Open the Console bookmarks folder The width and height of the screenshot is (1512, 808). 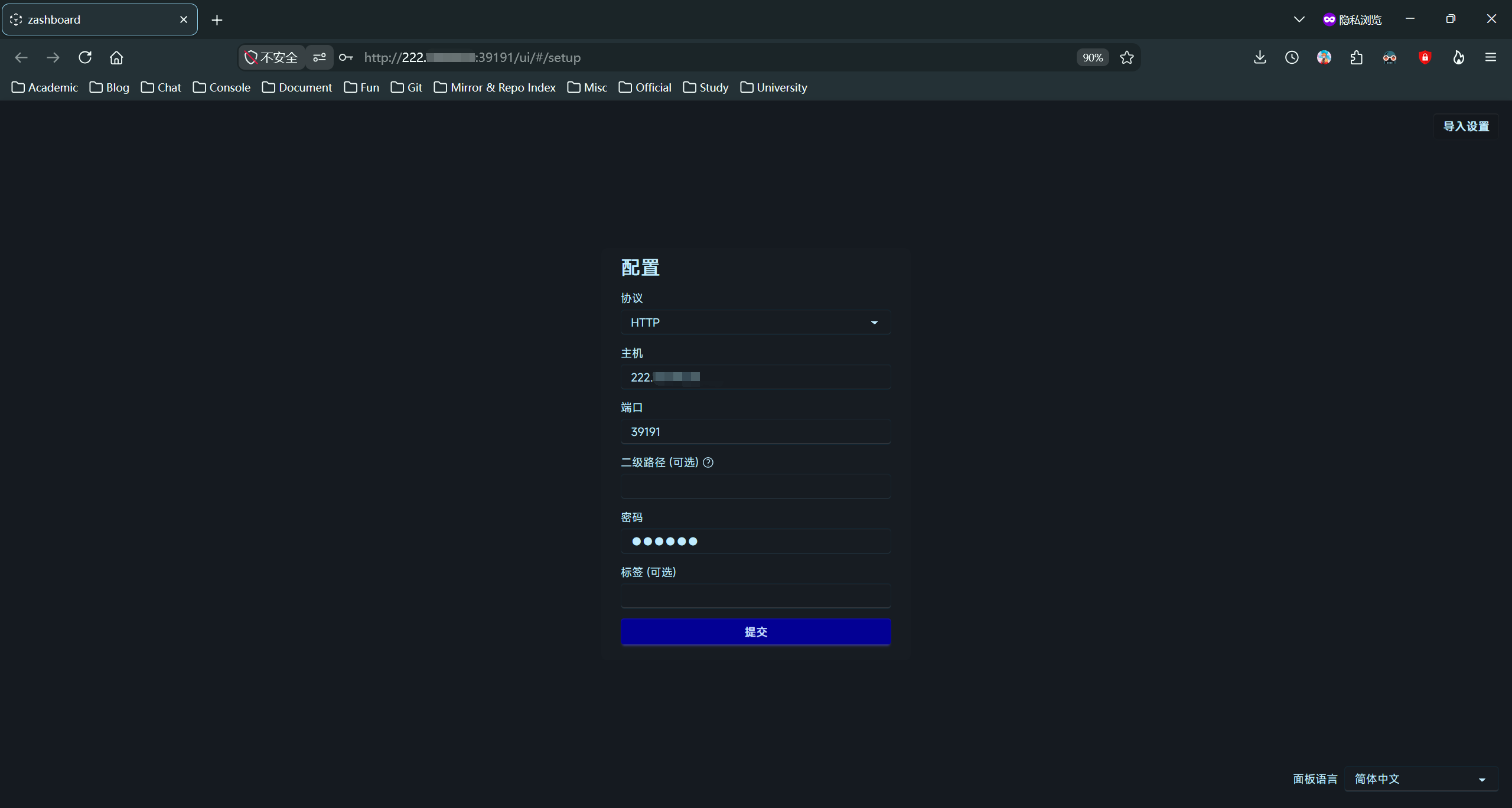(x=221, y=87)
